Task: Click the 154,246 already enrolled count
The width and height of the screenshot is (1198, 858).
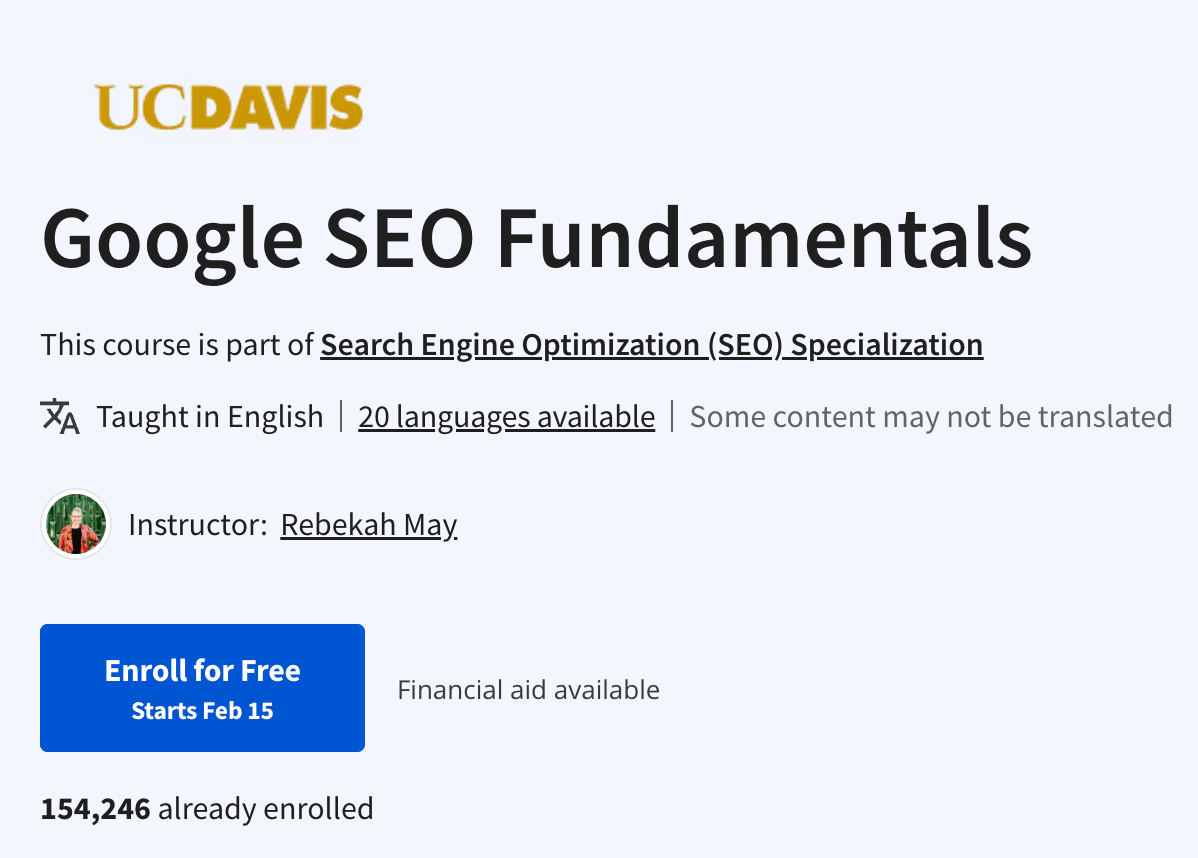Action: (x=206, y=808)
